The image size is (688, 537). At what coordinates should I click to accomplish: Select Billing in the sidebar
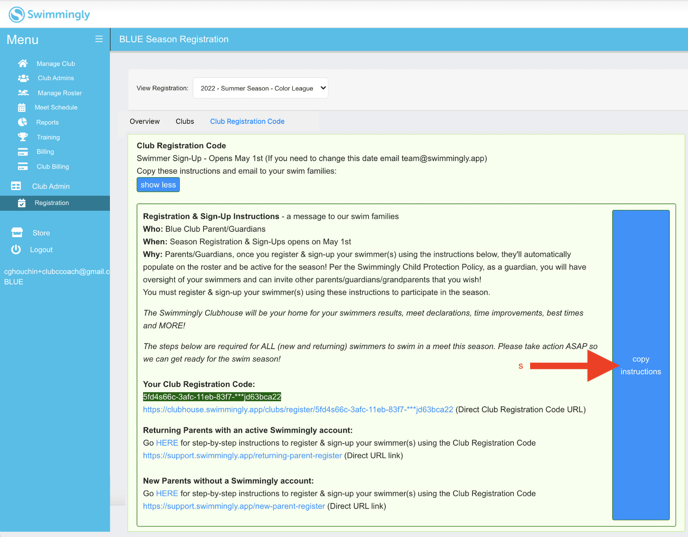pyautogui.click(x=45, y=152)
